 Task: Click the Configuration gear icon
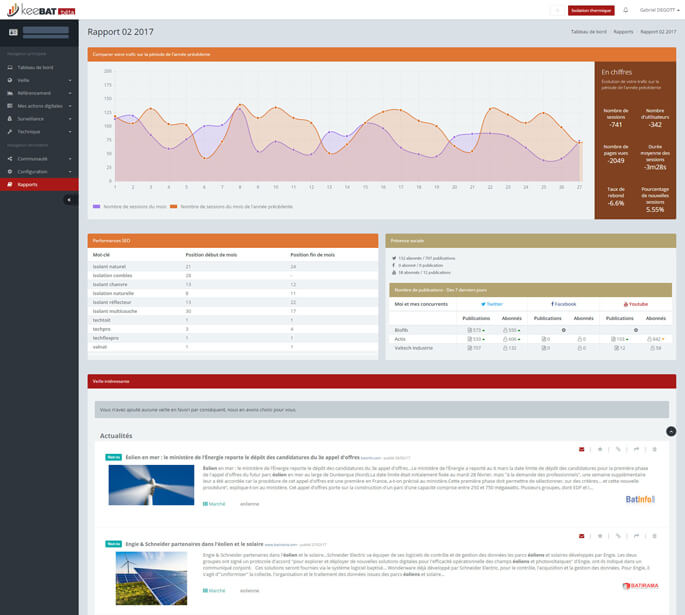pos(10,172)
